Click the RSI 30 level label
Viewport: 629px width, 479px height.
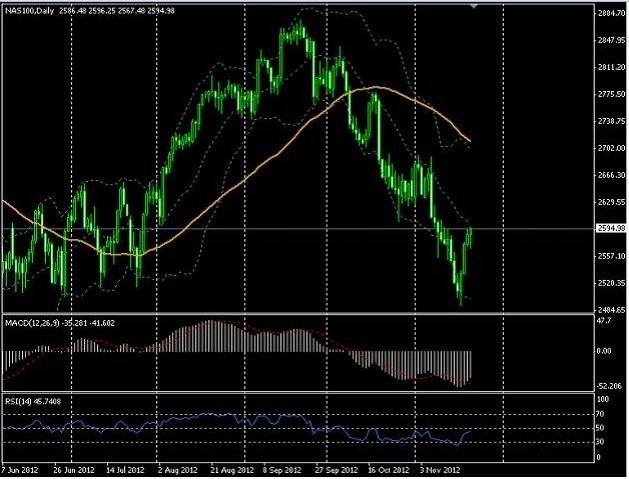pos(601,442)
